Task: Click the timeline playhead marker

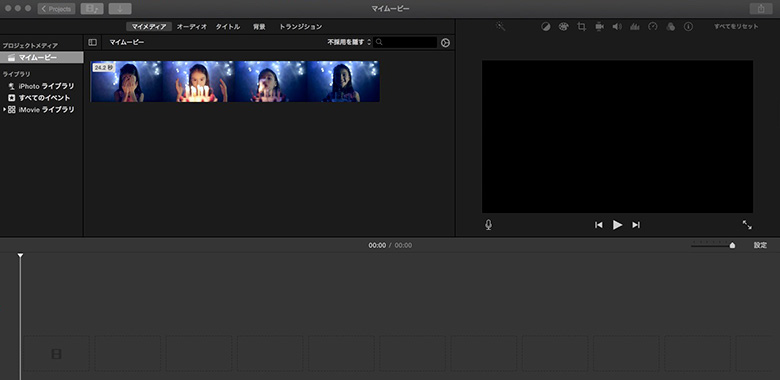Action: point(20,255)
